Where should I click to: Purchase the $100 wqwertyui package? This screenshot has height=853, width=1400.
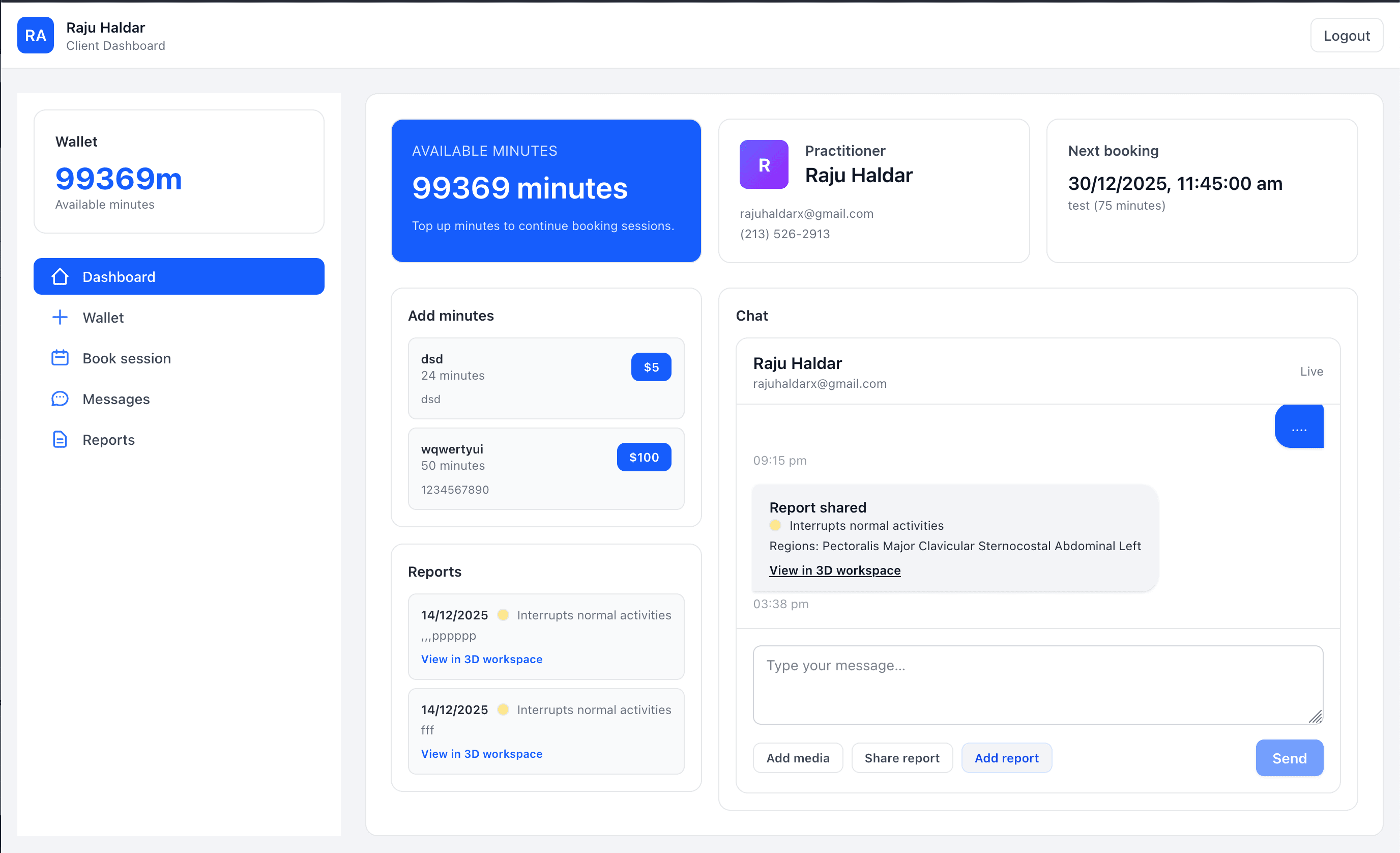tap(644, 457)
